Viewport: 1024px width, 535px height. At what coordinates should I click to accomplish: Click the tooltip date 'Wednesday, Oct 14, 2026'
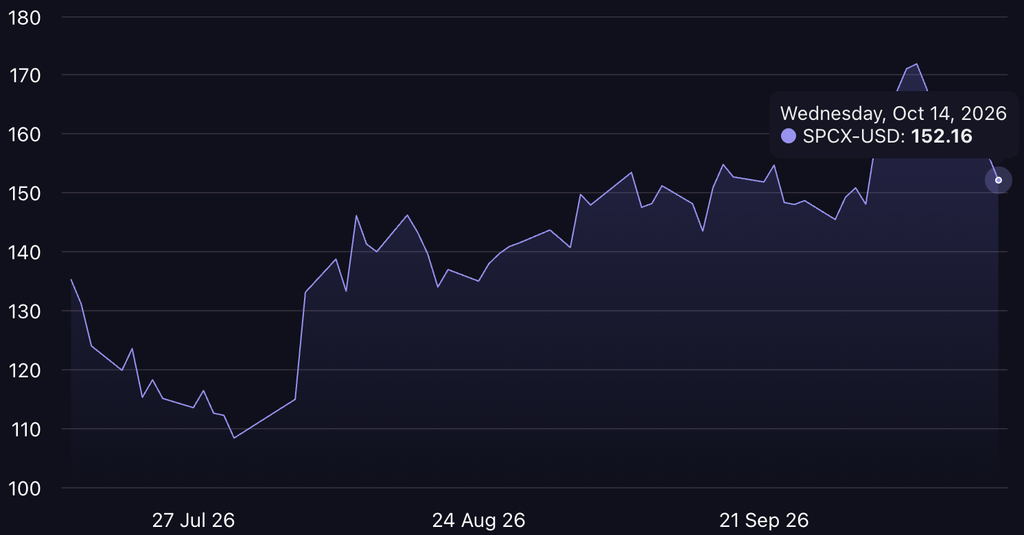(x=893, y=114)
